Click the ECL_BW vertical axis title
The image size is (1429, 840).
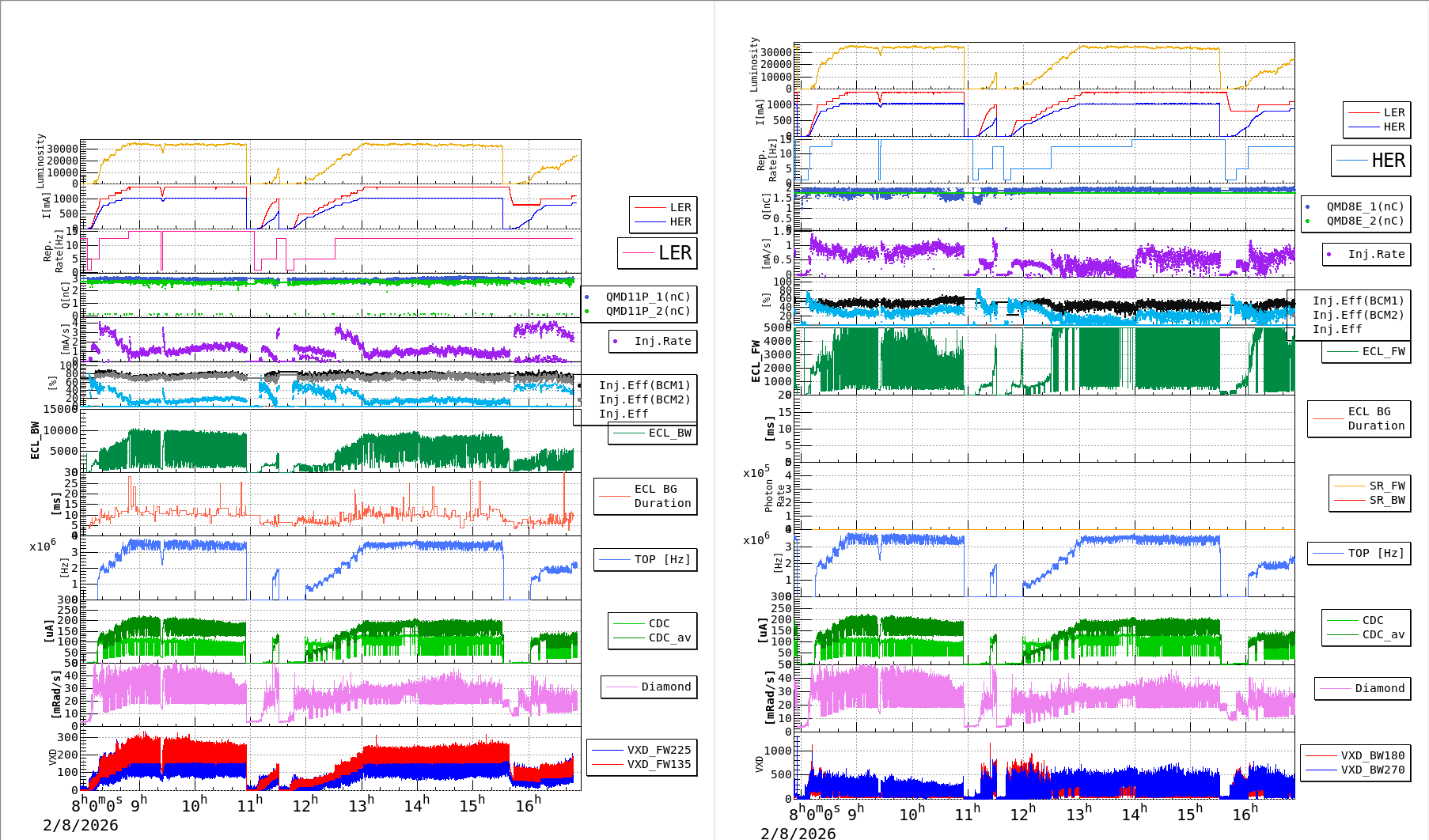pos(35,441)
